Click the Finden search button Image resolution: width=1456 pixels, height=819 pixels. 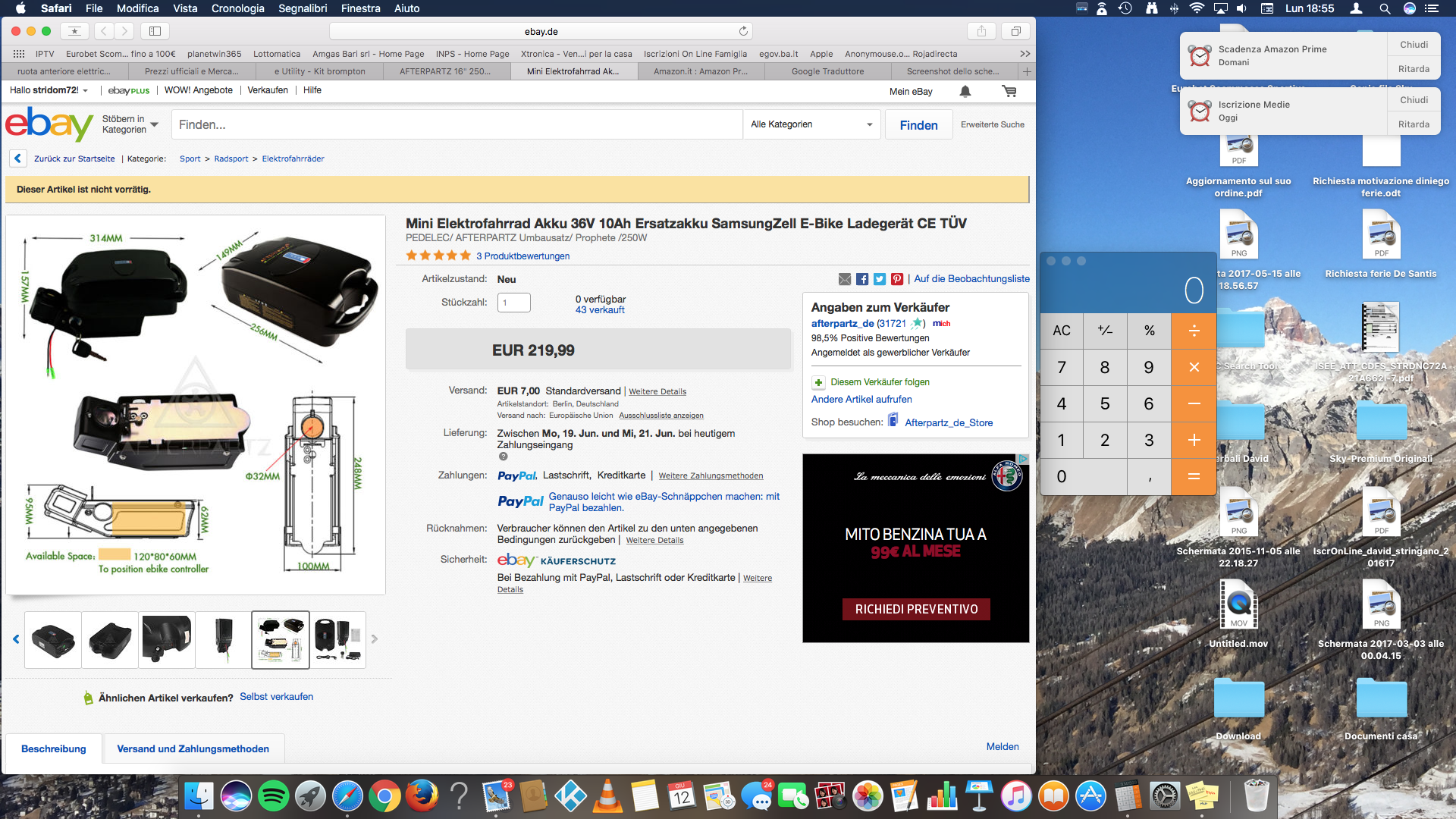918,125
